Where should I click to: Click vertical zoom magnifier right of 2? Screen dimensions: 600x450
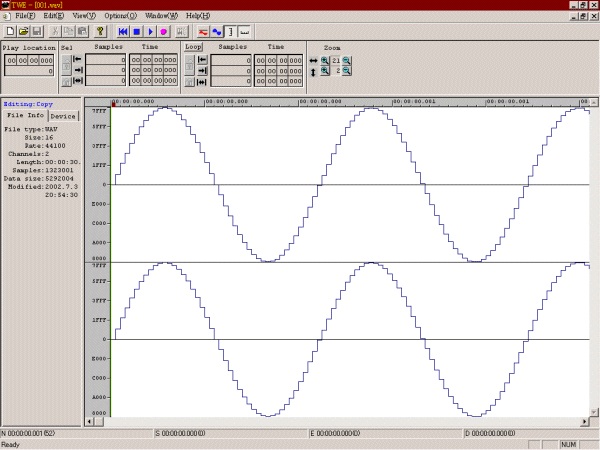click(x=347, y=72)
